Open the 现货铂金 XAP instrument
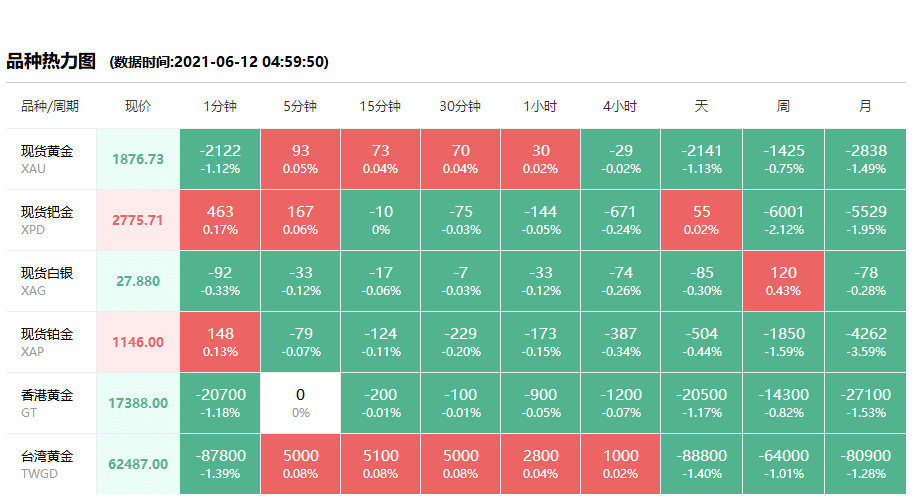This screenshot has width=913, height=504. click(x=47, y=342)
